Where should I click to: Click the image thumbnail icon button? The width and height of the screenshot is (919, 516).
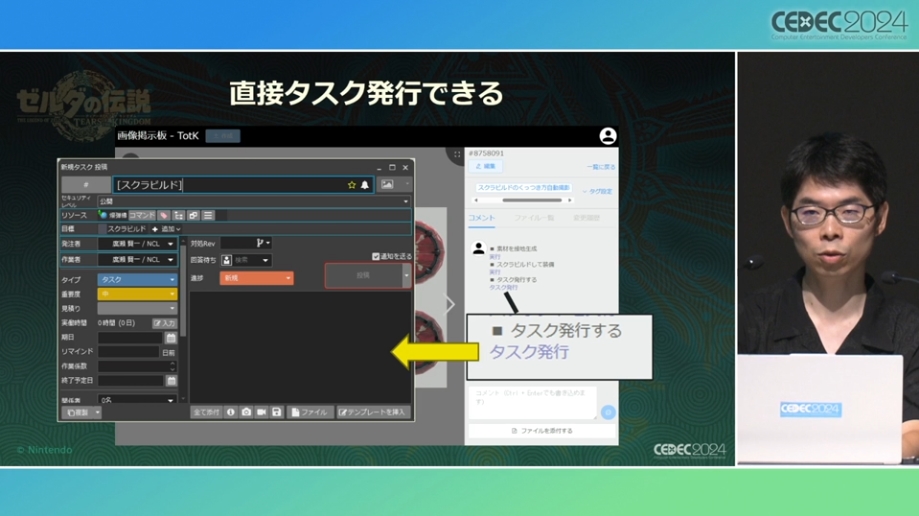pos(387,184)
